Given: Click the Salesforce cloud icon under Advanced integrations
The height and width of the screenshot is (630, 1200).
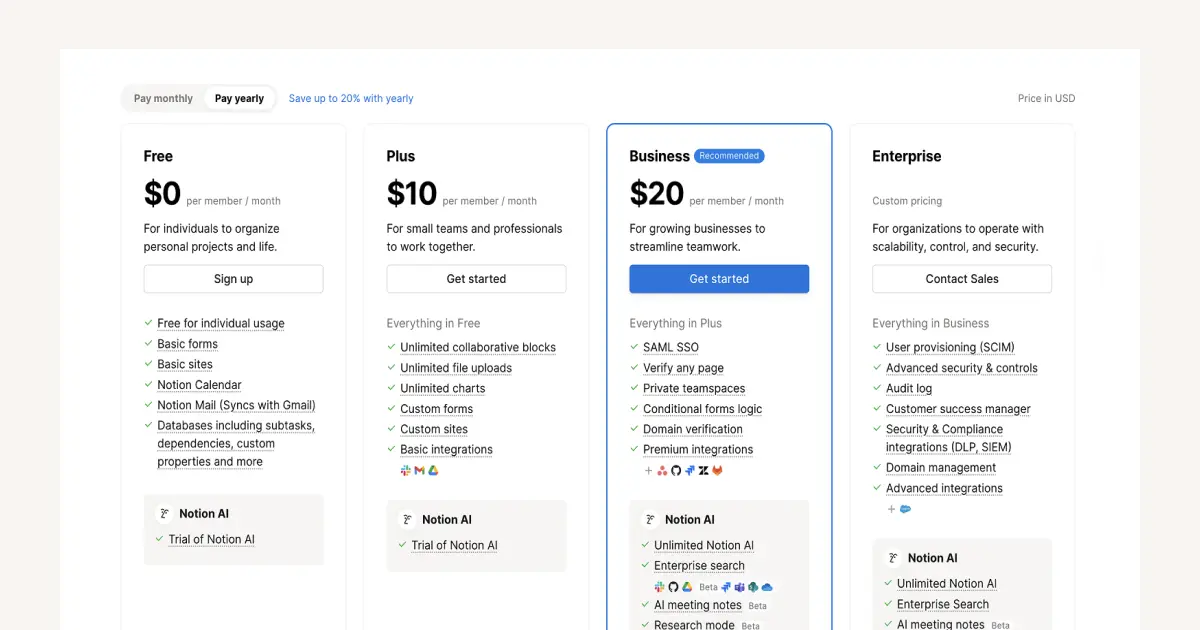Looking at the screenshot, I should (905, 509).
